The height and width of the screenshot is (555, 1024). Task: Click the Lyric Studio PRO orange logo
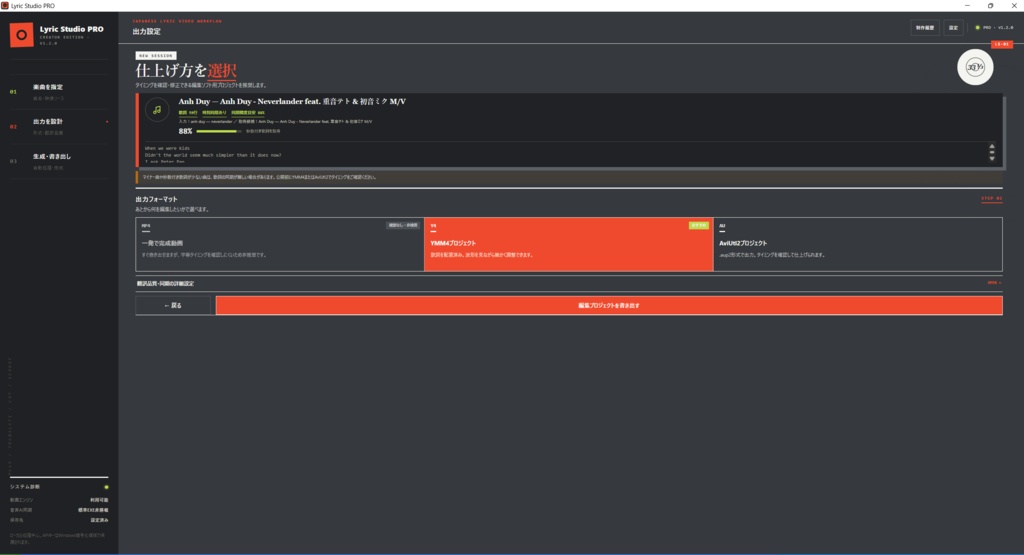22,35
